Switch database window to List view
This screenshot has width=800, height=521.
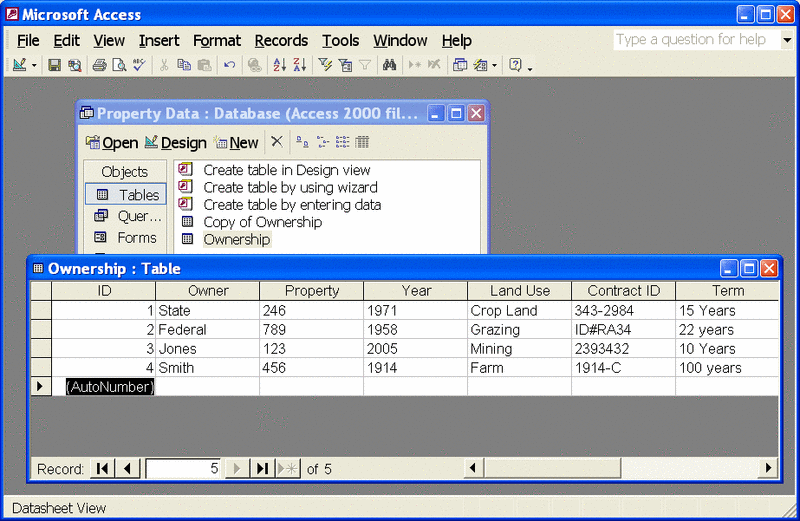342,142
